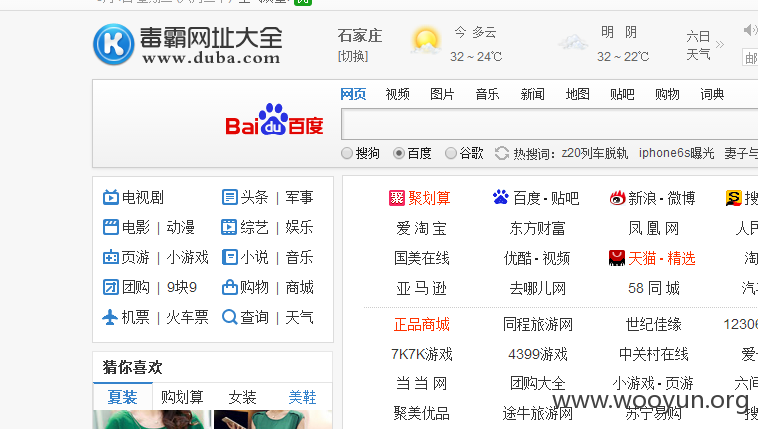Click the 电影 film clapper icon
The width and height of the screenshot is (758, 429).
pyautogui.click(x=111, y=227)
